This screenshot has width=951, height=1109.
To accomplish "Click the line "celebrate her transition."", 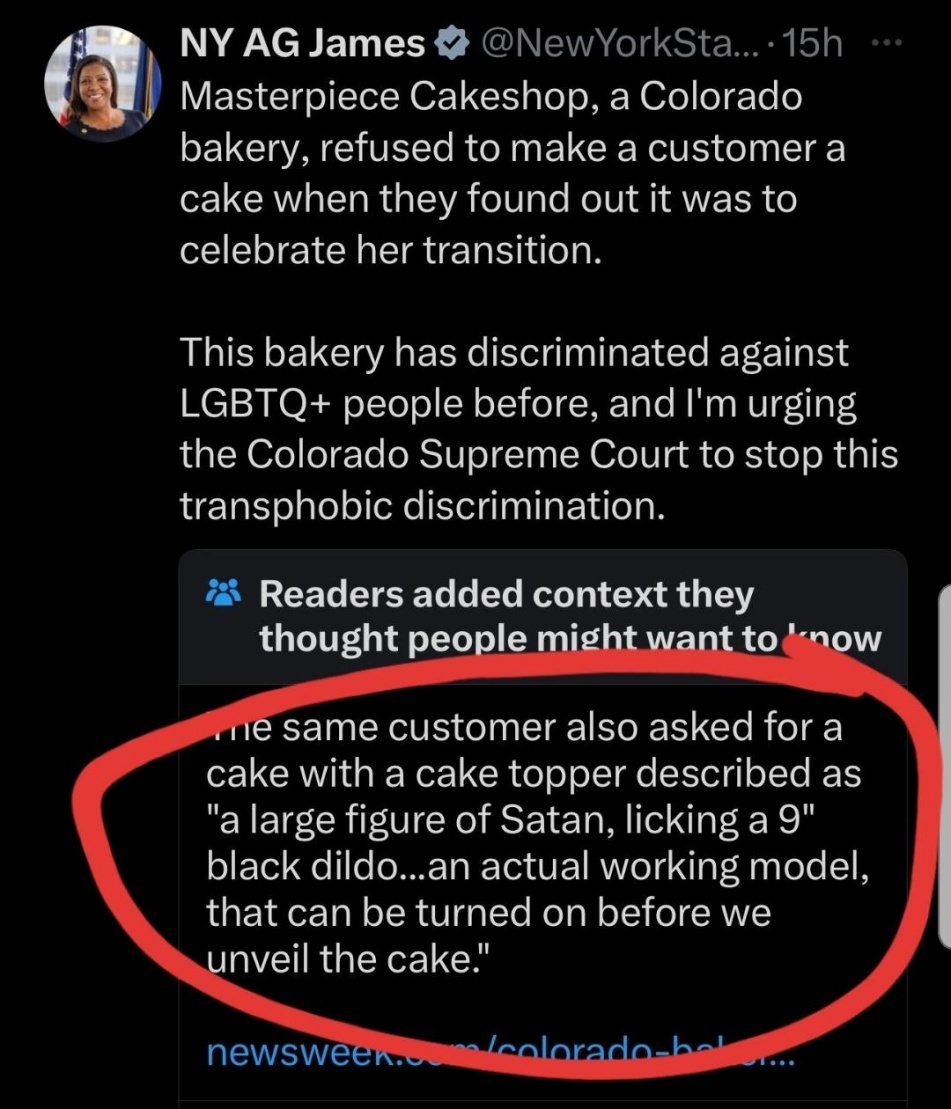I will (391, 250).
